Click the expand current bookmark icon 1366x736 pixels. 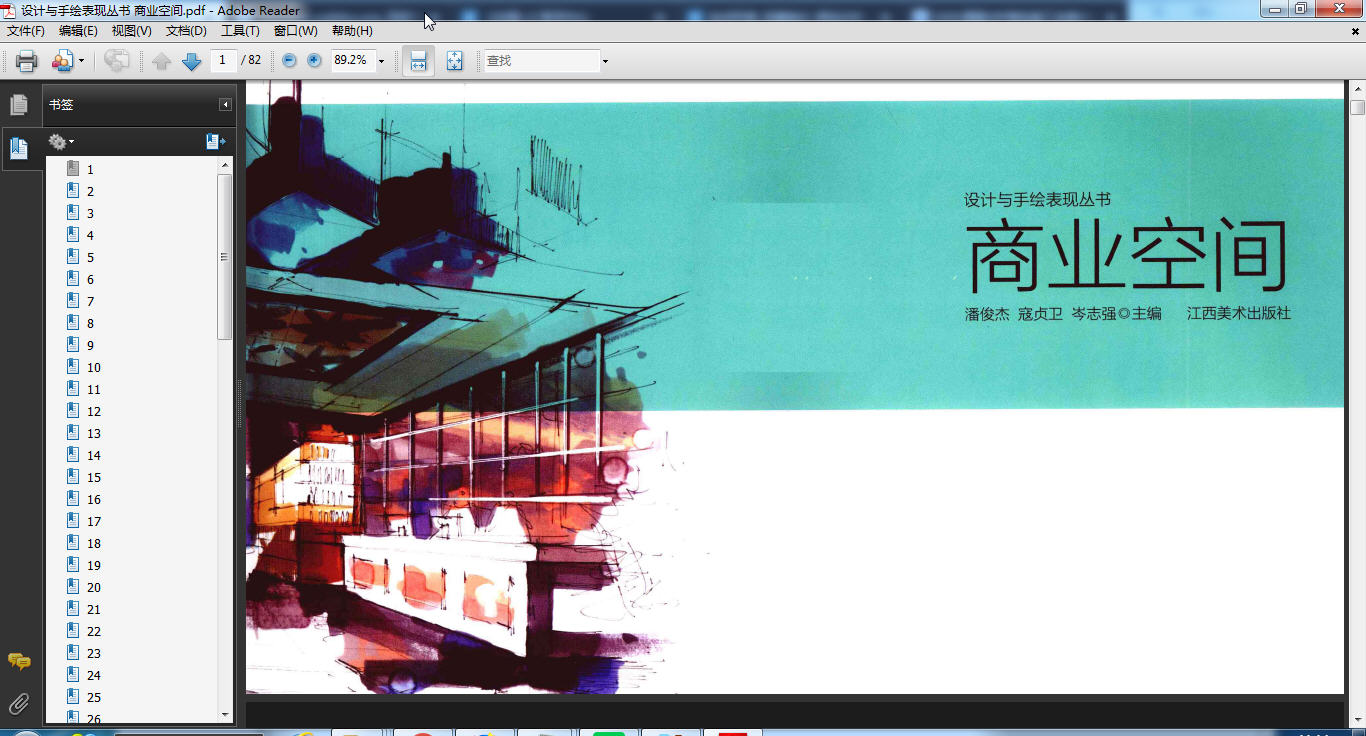pyautogui.click(x=216, y=142)
